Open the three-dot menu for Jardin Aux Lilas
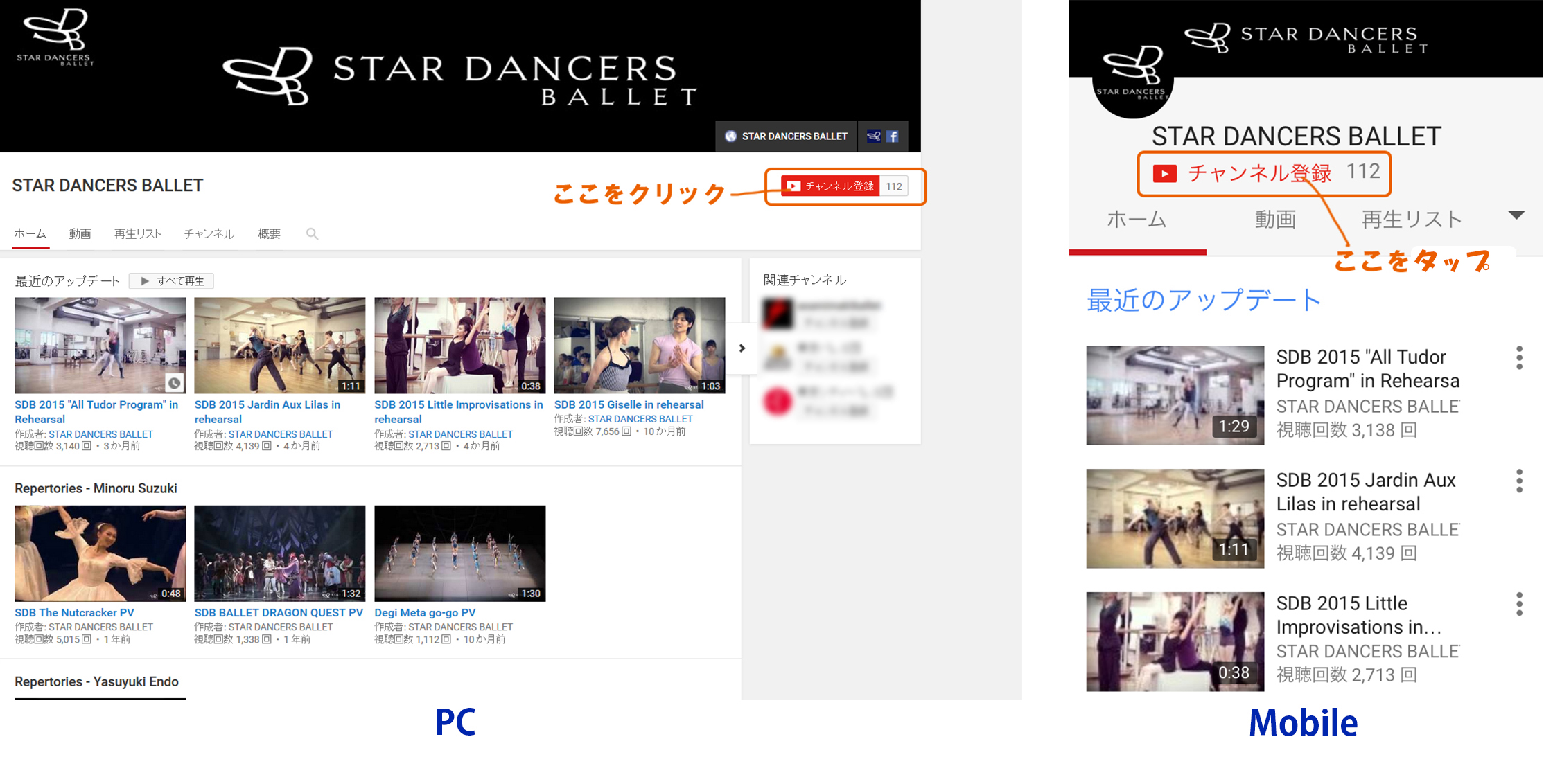 pyautogui.click(x=1519, y=481)
